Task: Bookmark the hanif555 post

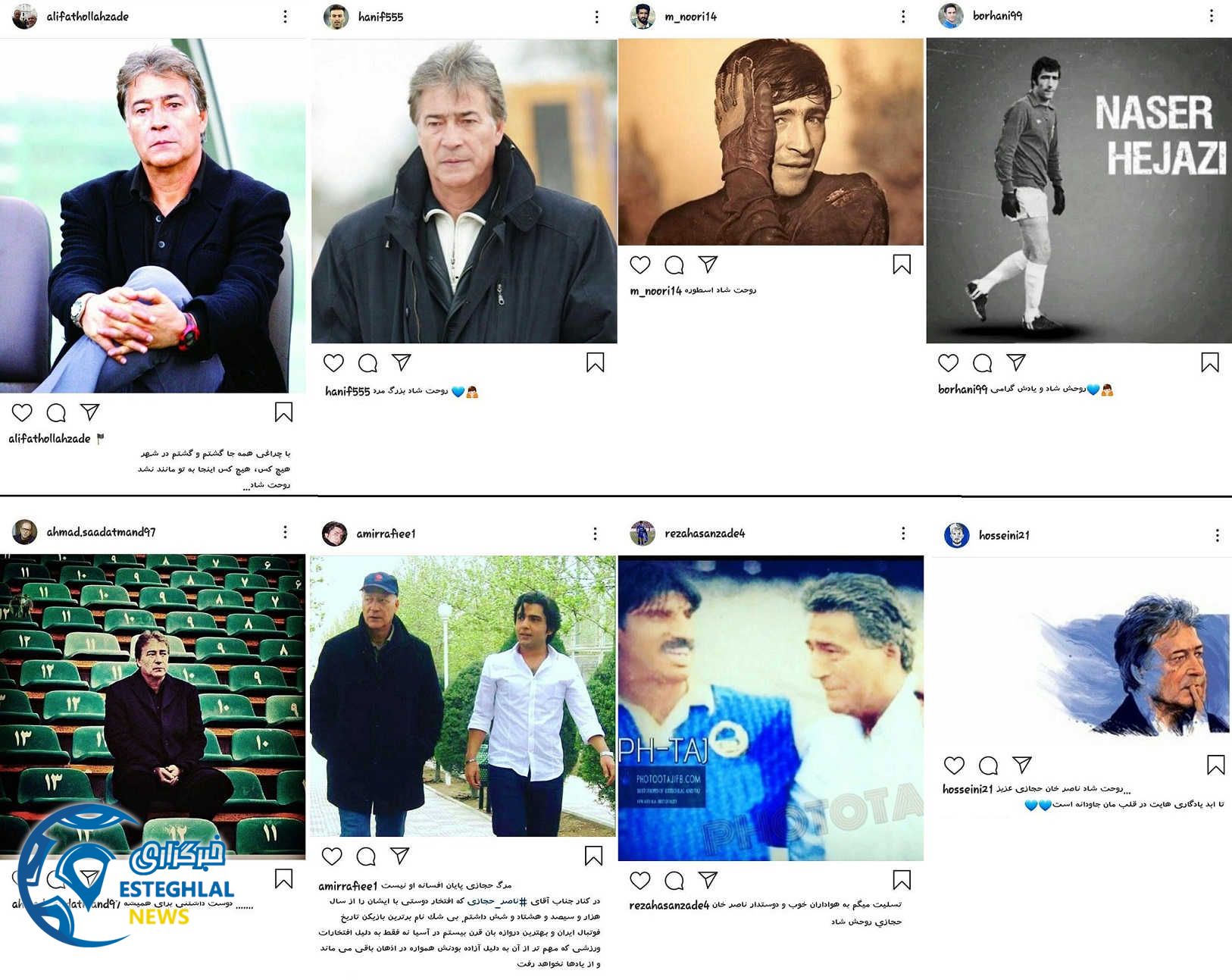Action: [595, 362]
